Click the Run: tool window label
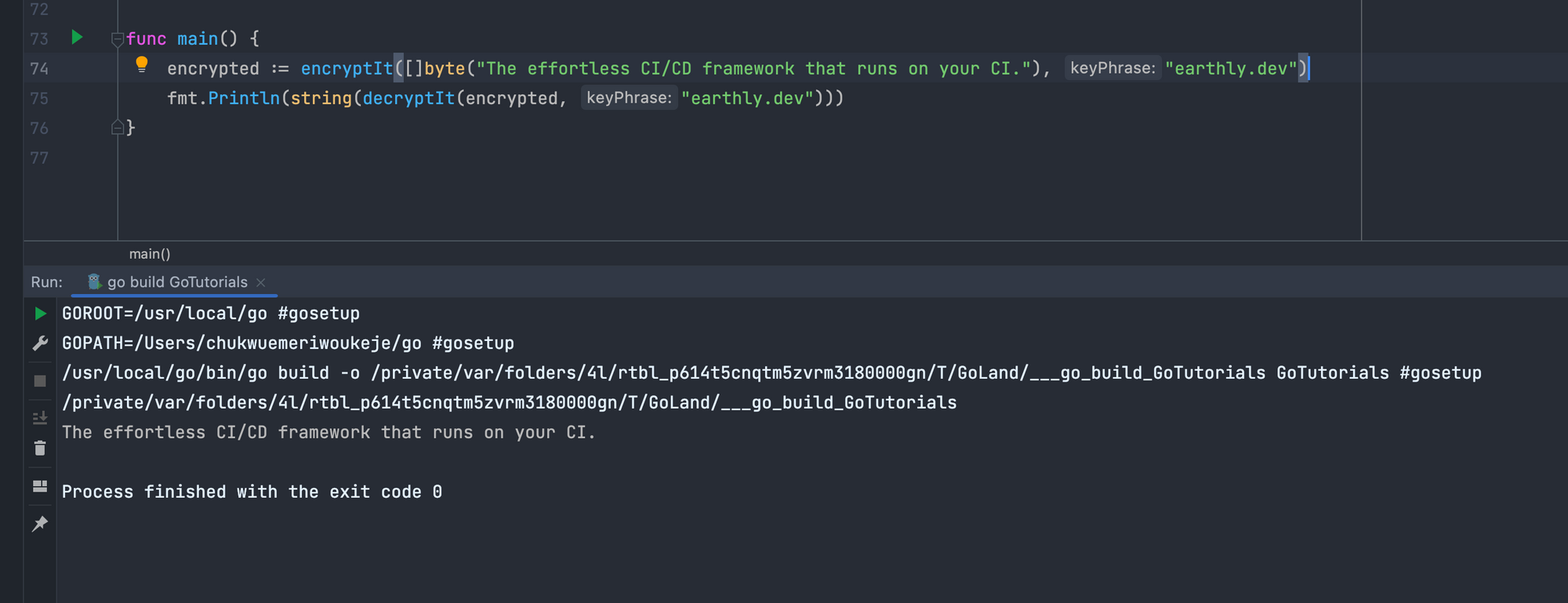The height and width of the screenshot is (603, 1568). [x=46, y=282]
